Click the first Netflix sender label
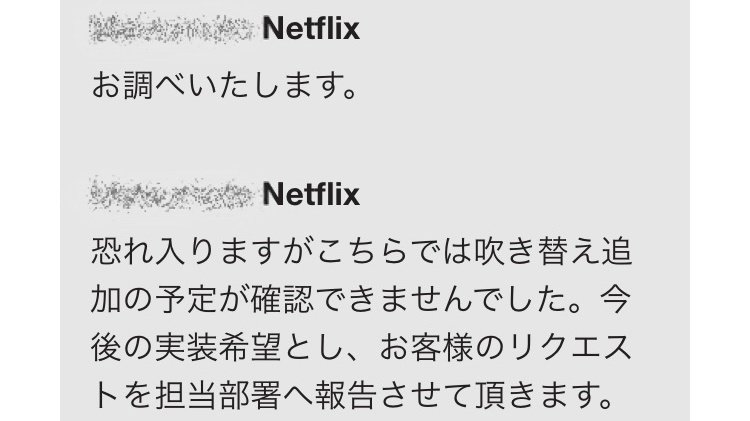750x421 pixels. coord(310,31)
